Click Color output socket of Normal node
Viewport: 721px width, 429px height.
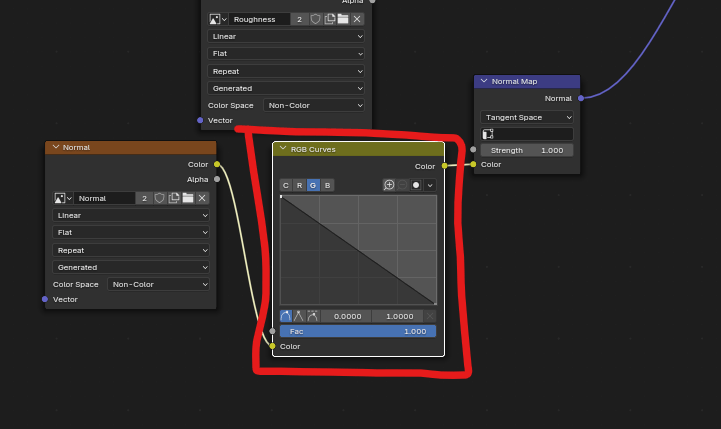click(x=217, y=164)
